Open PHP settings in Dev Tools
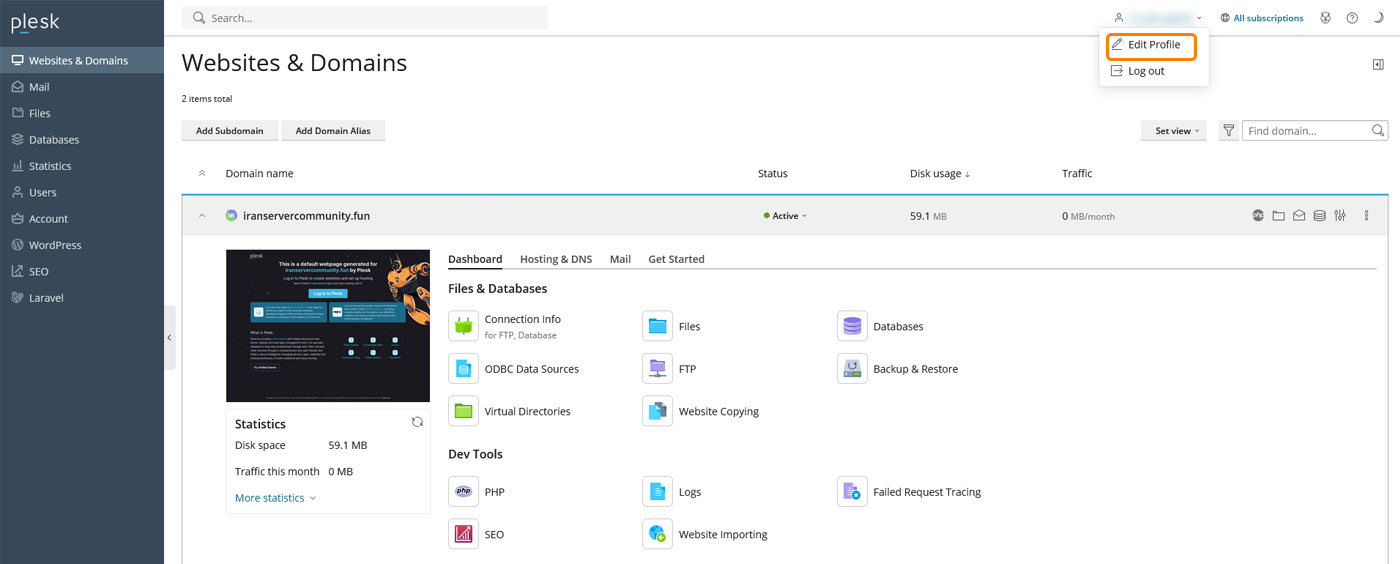 click(x=463, y=491)
